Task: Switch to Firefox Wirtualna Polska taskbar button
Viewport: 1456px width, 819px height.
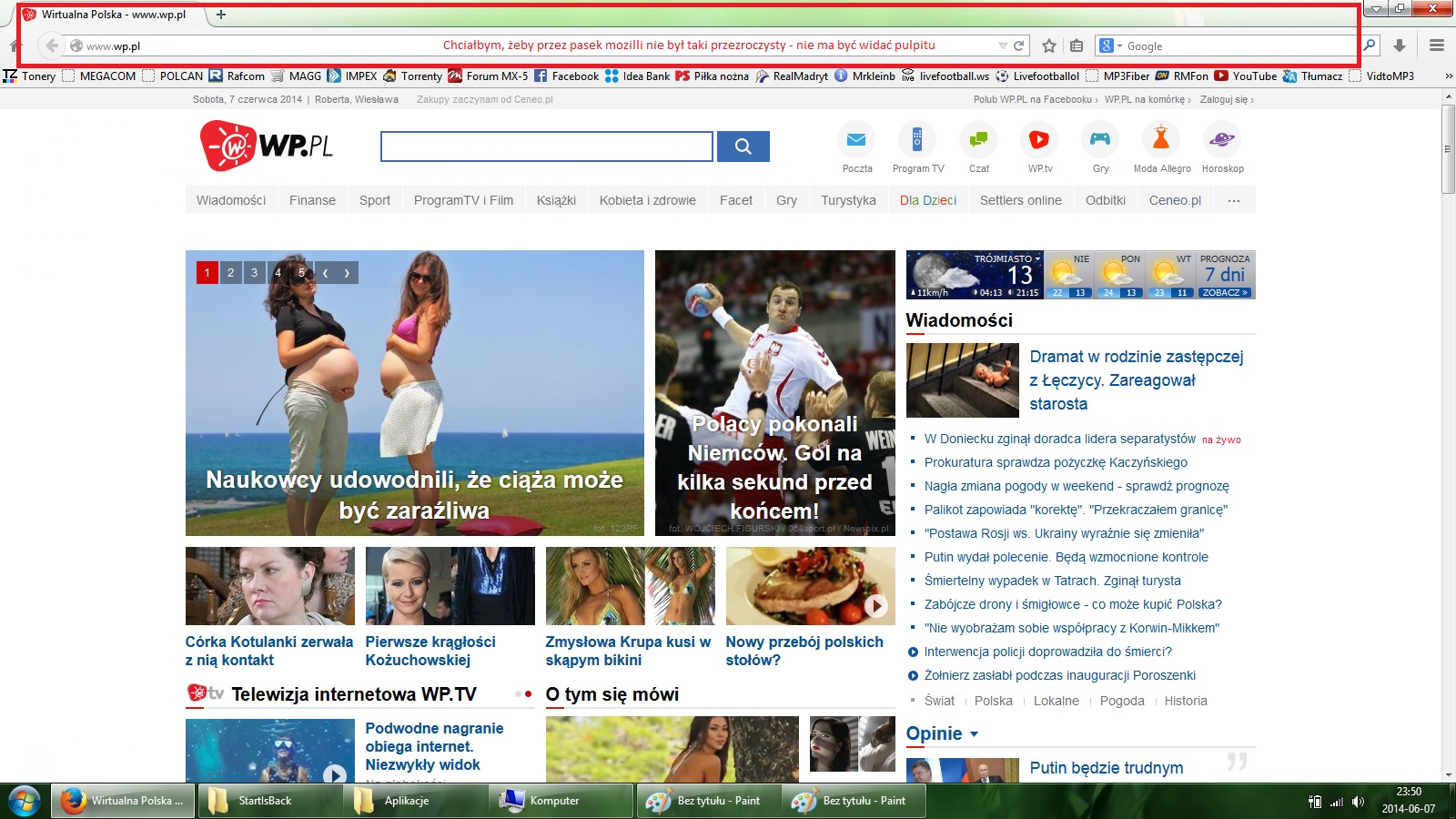Action: 122,801
